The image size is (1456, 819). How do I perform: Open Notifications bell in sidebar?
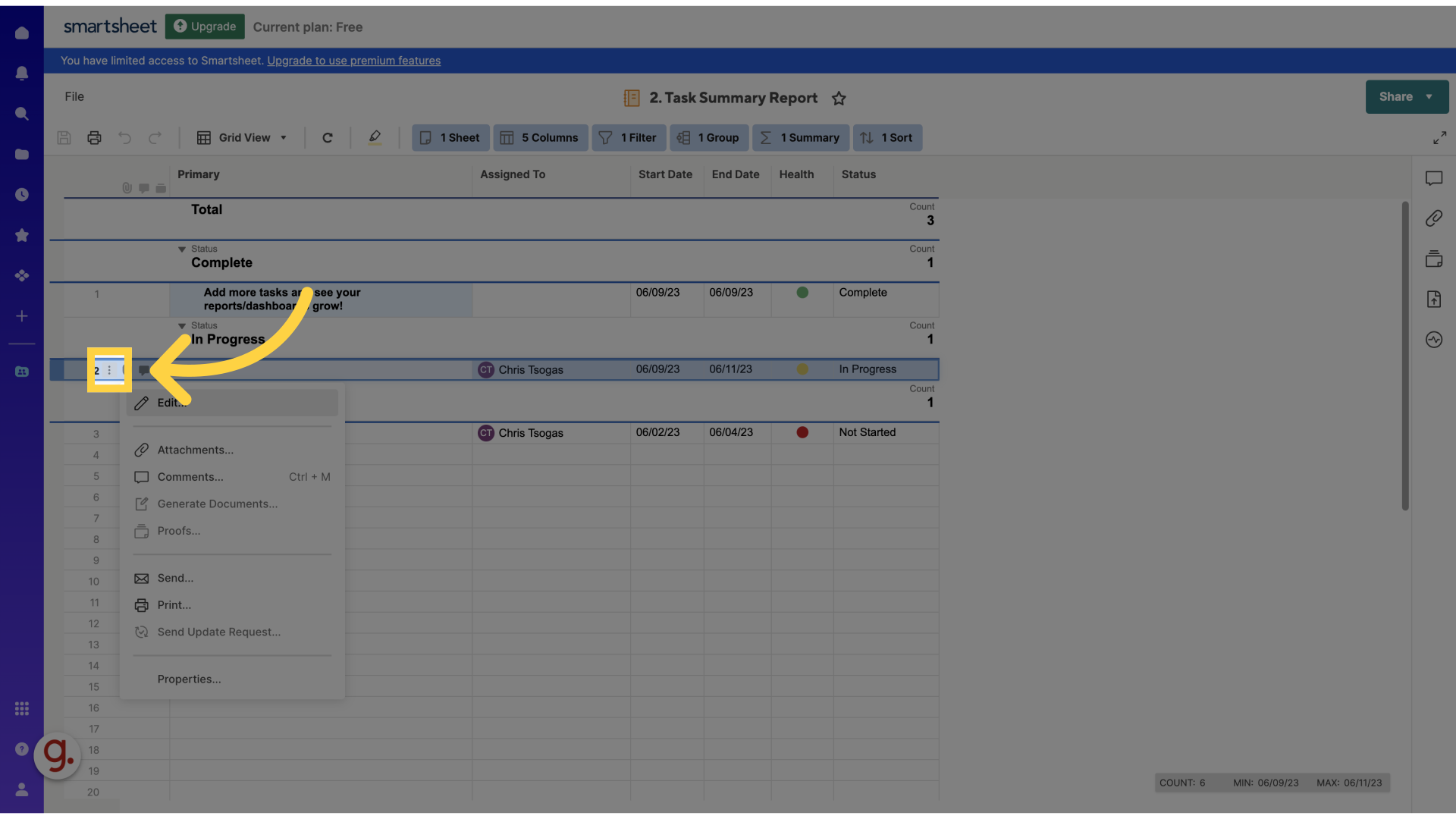tap(22, 73)
